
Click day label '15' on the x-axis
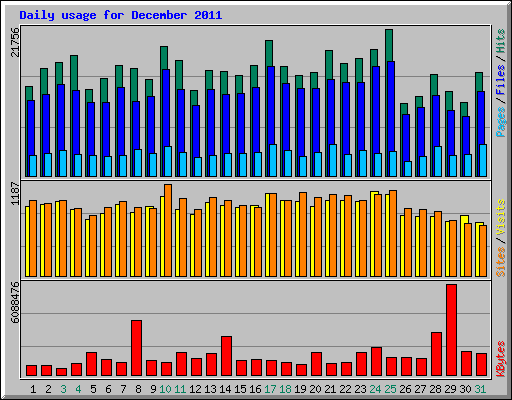tap(240, 389)
